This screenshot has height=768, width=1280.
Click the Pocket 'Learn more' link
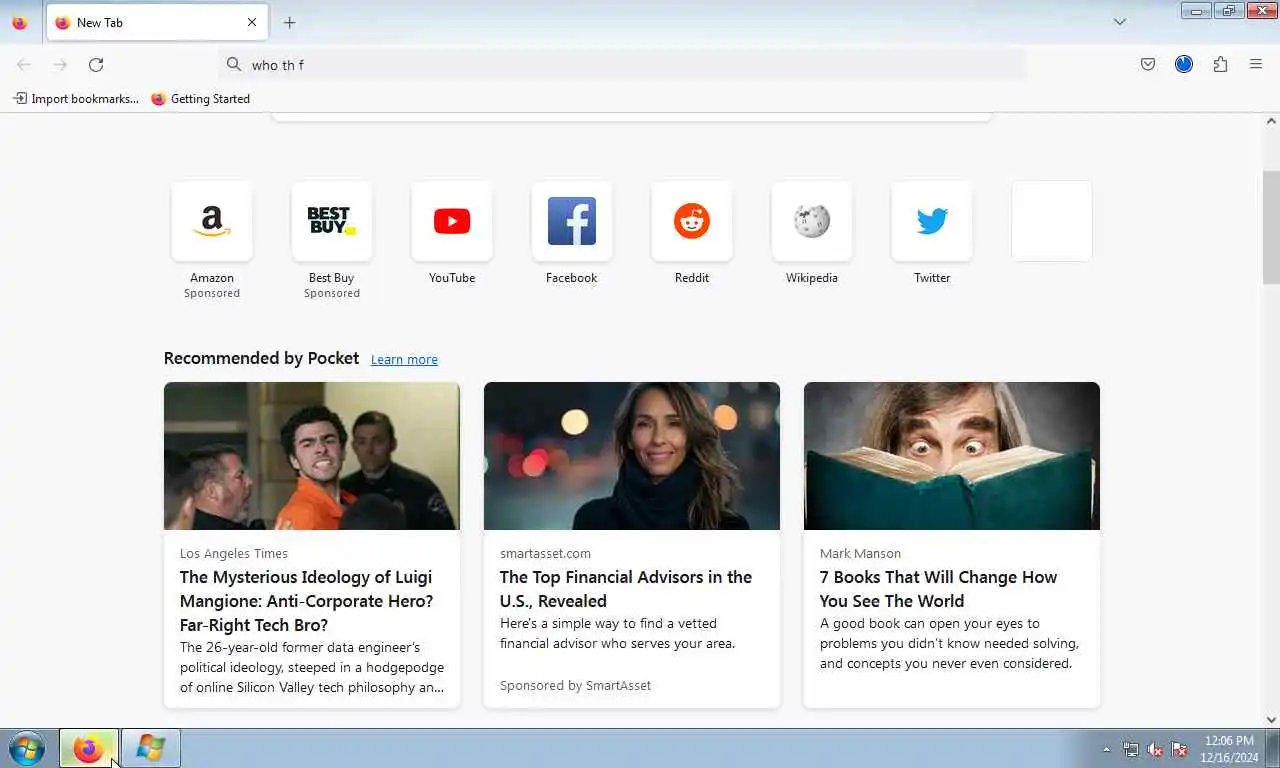click(404, 360)
